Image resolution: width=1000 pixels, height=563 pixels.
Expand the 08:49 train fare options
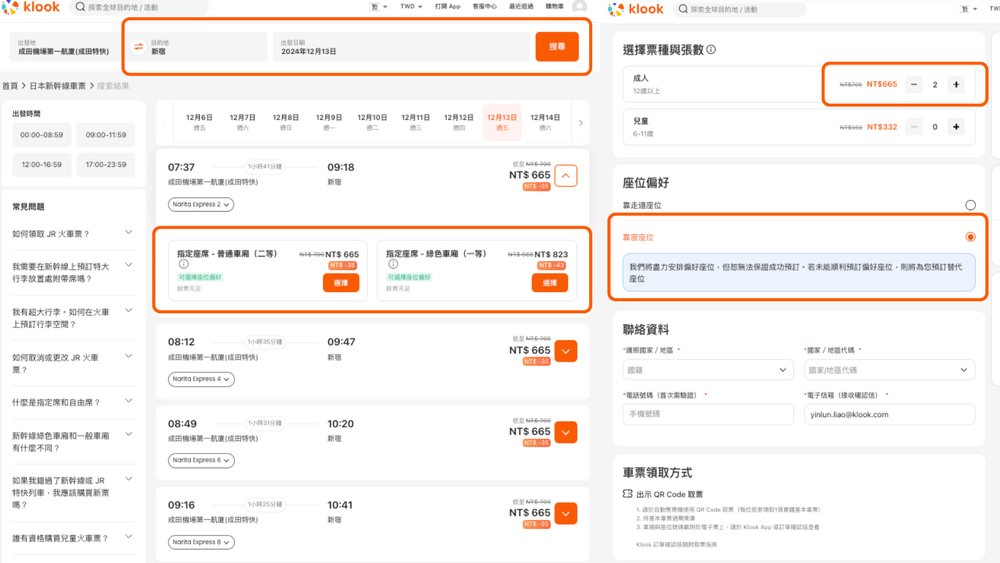pos(566,432)
